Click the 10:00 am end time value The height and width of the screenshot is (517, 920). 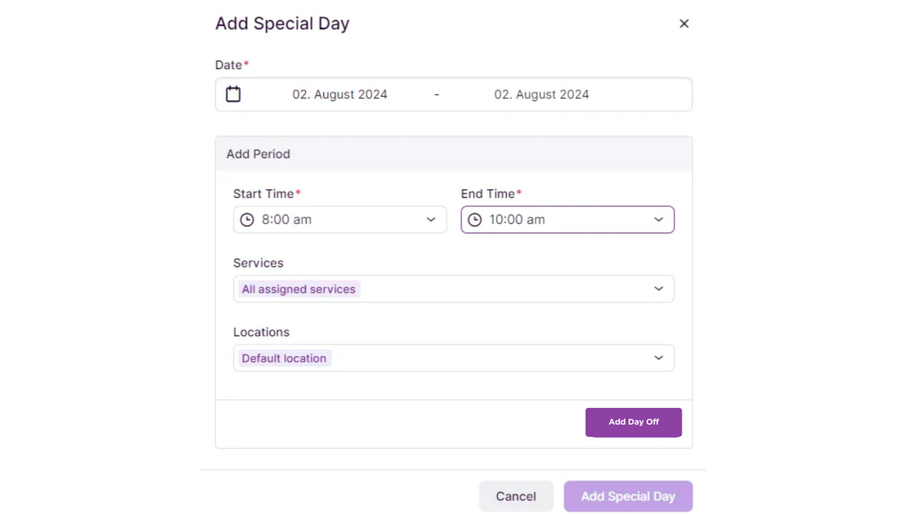517,220
